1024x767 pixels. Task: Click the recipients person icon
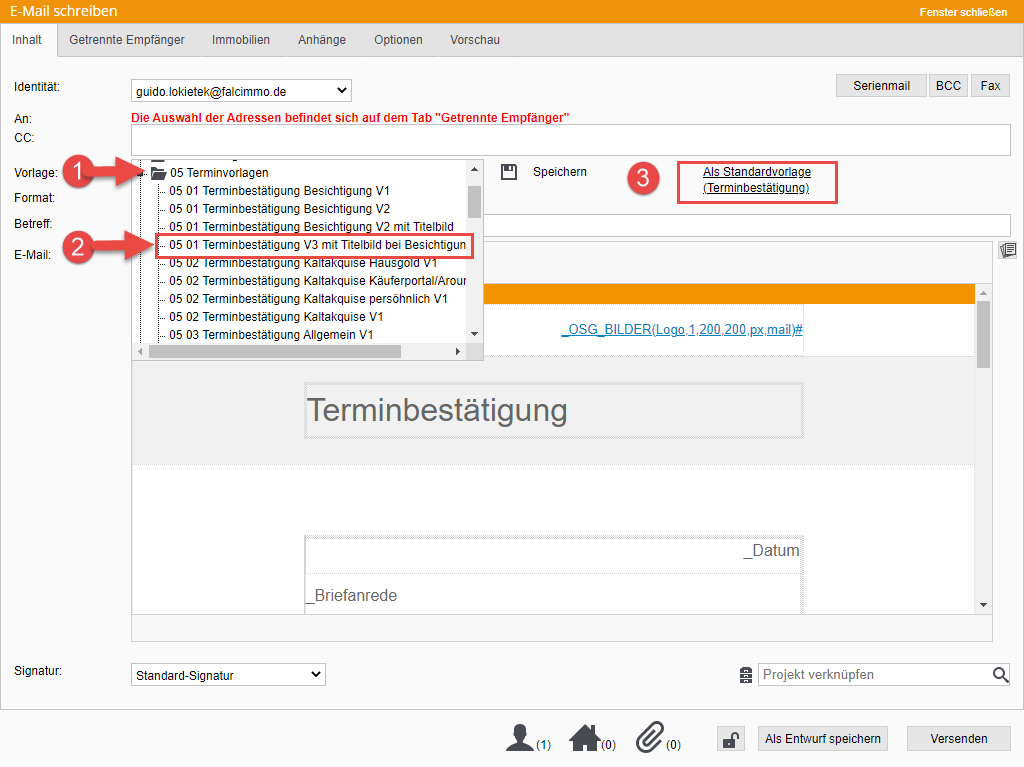coord(520,738)
